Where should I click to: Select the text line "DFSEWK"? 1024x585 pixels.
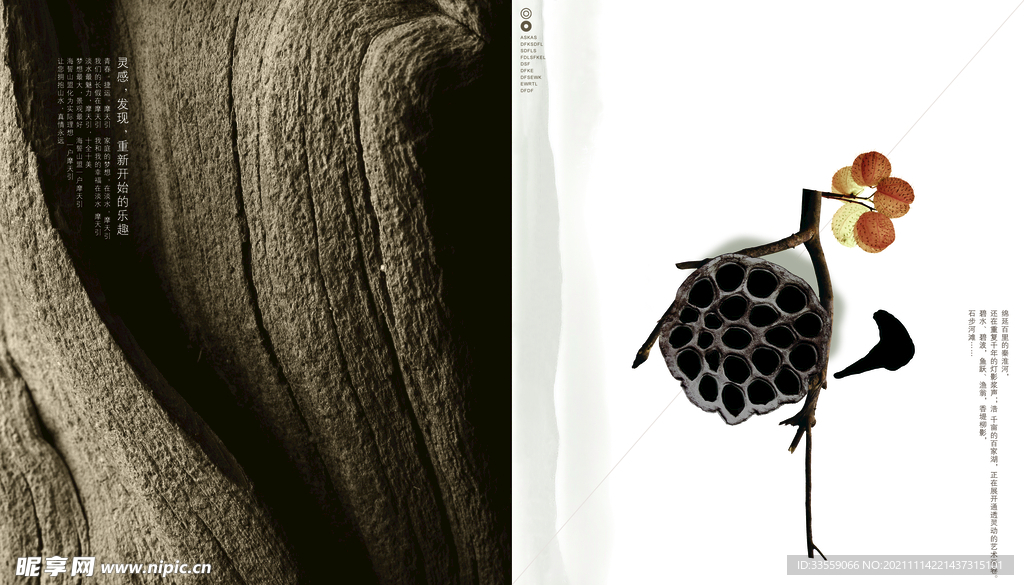pyautogui.click(x=531, y=77)
